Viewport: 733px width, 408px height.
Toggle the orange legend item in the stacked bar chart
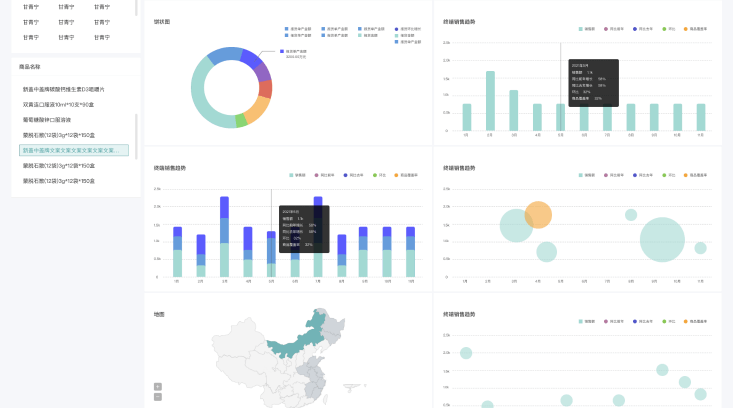[x=400, y=175]
